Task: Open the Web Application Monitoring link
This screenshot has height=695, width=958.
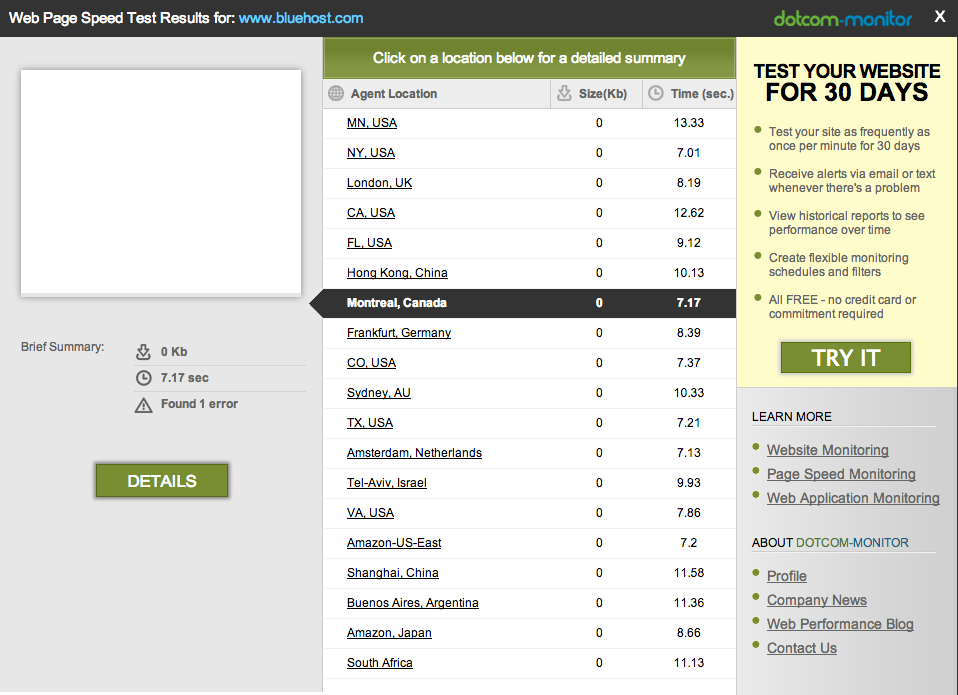Action: point(854,498)
